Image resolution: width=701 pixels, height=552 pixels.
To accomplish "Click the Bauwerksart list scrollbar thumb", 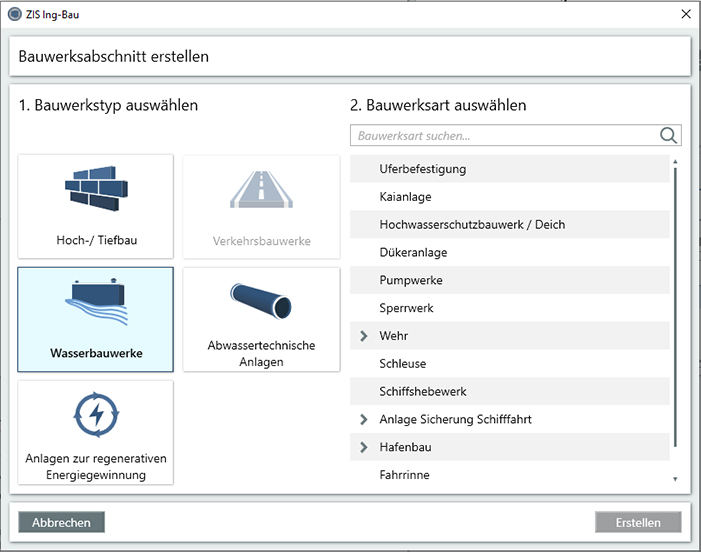I will point(675,307).
